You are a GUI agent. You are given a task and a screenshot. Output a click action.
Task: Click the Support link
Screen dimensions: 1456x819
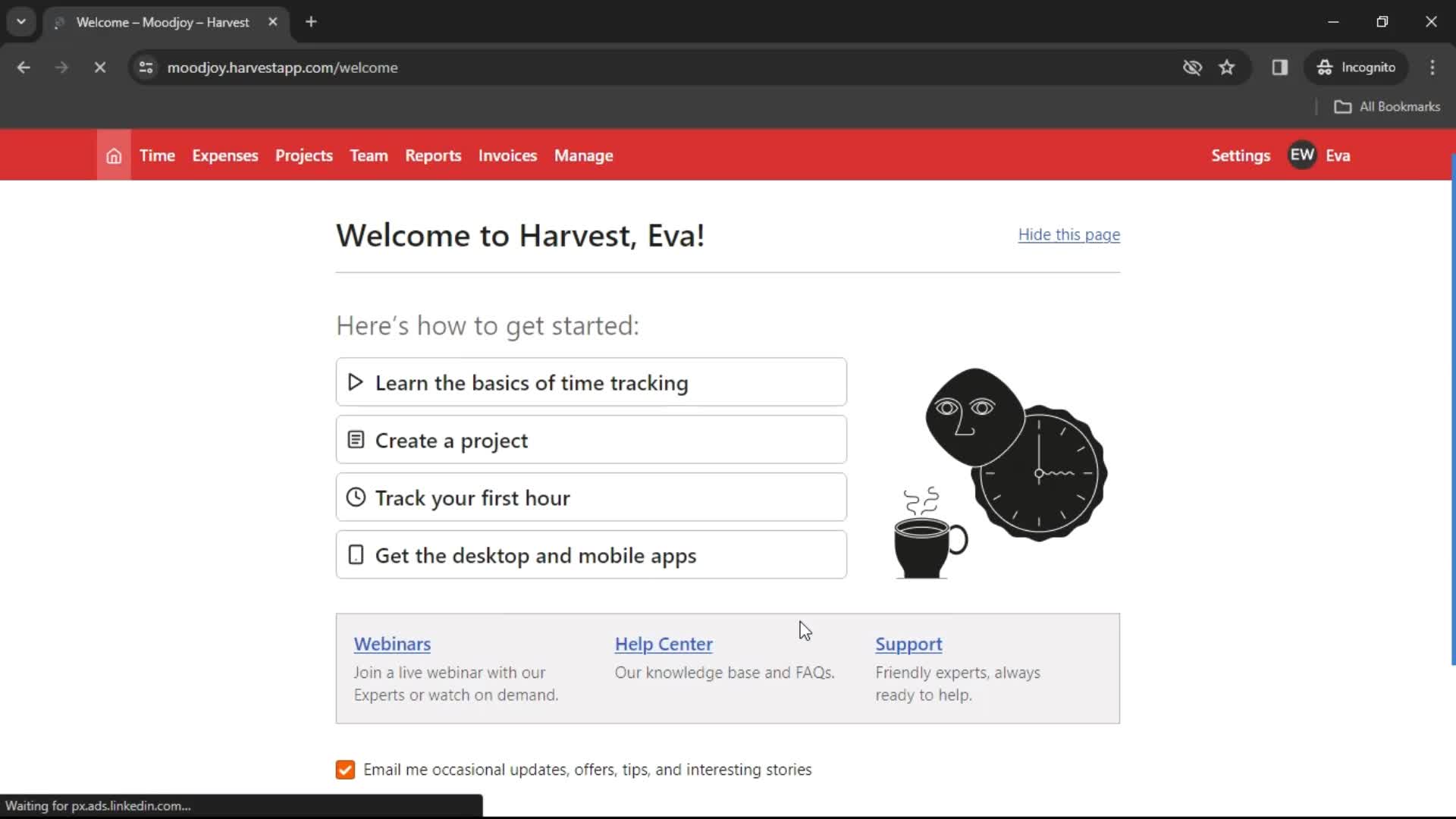pyautogui.click(x=908, y=643)
